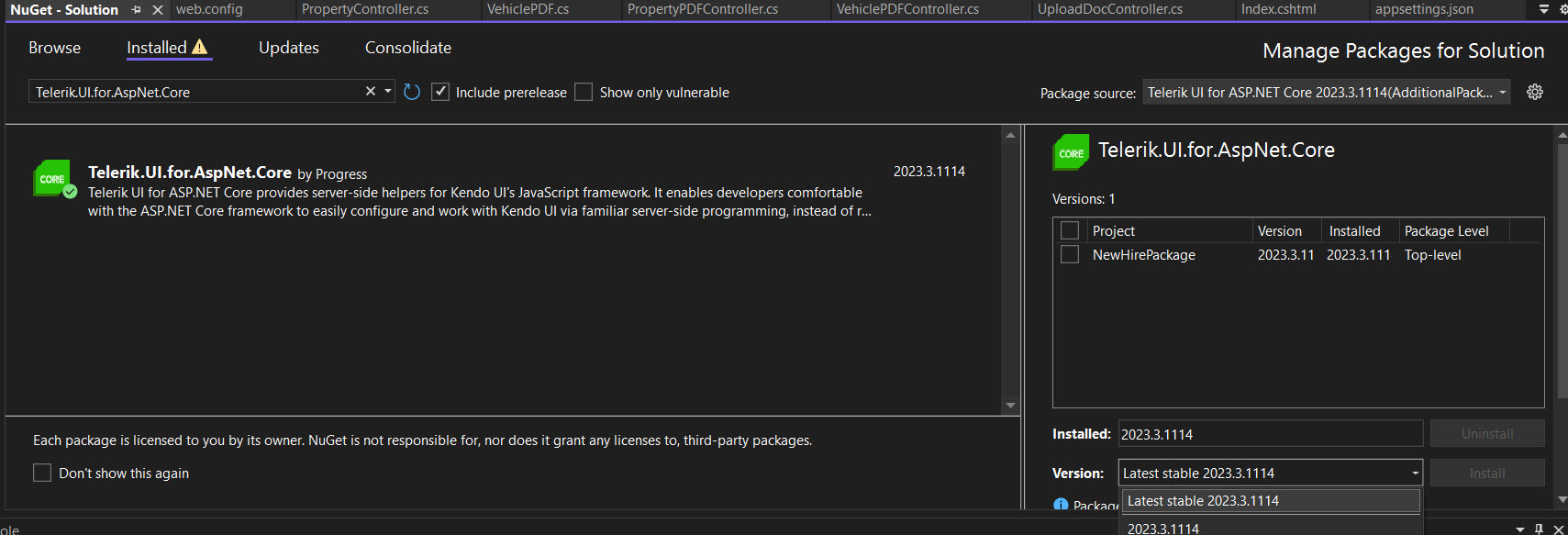Image resolution: width=1568 pixels, height=535 pixels.
Task: Close the NuGet - Solution tab
Action: tap(158, 9)
